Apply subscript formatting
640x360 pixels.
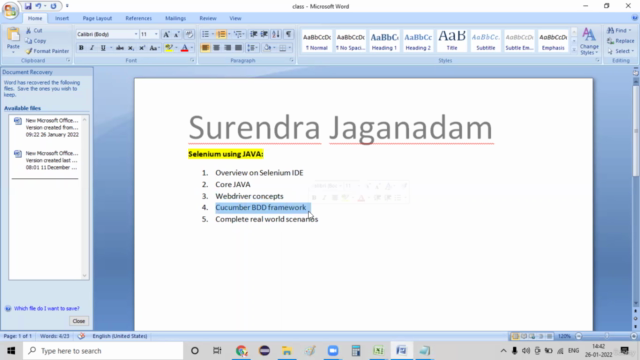[131, 48]
